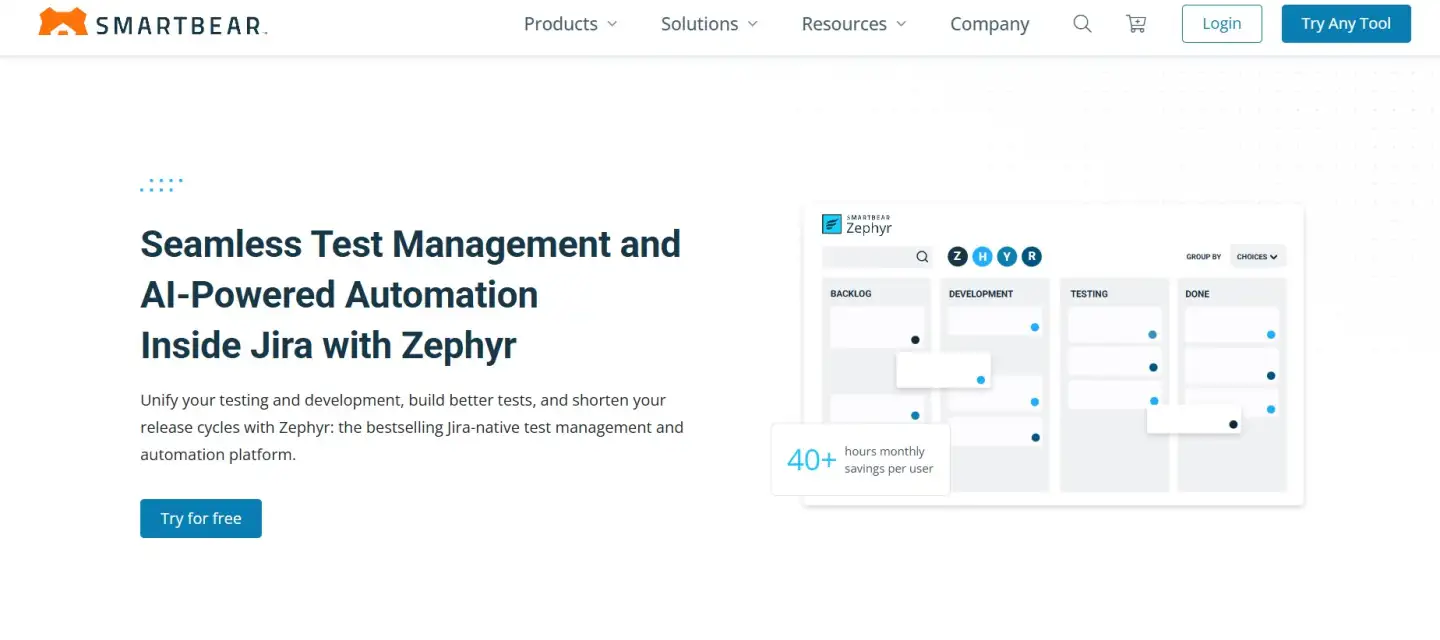Open the shopping cart icon
The image size is (1440, 640).
1136,24
